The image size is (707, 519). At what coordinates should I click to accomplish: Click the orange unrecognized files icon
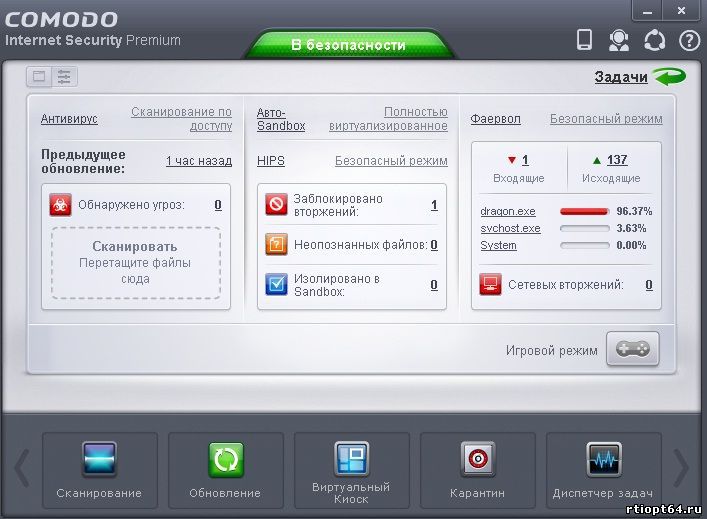coord(276,244)
